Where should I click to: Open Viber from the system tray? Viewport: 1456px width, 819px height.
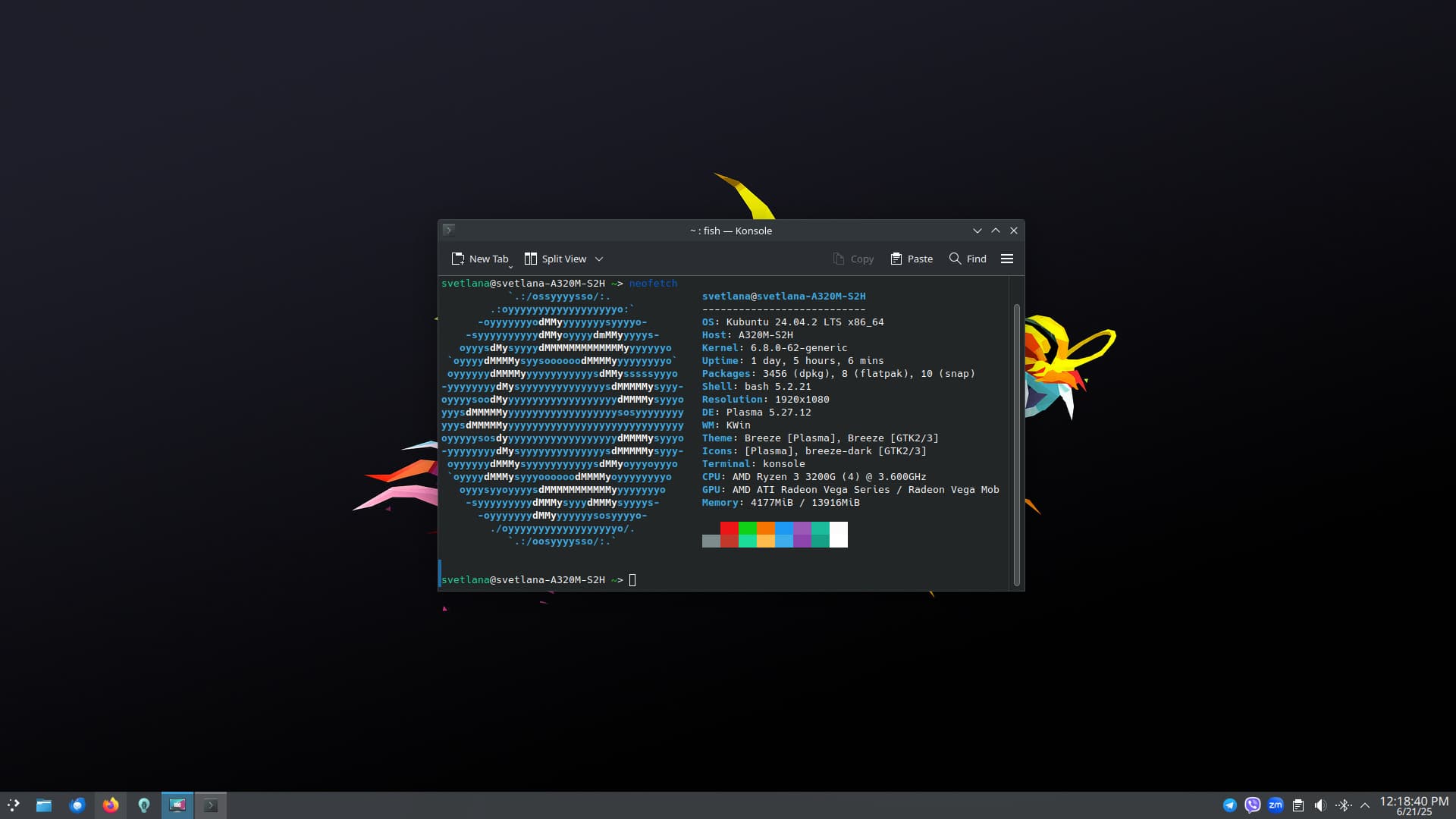point(1252,805)
